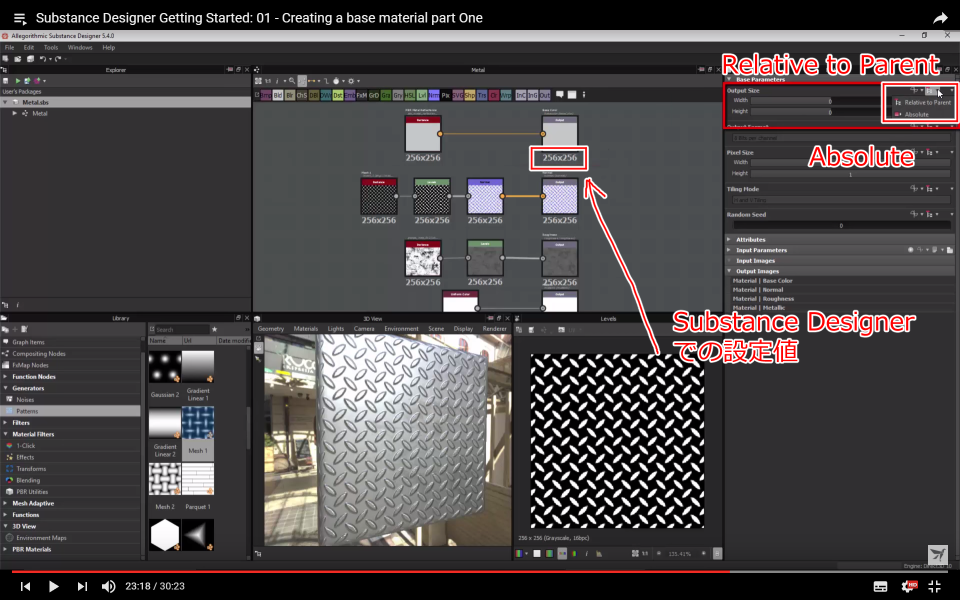Add a Distance node via Dst shortcut
The height and width of the screenshot is (600, 960).
coord(338,96)
